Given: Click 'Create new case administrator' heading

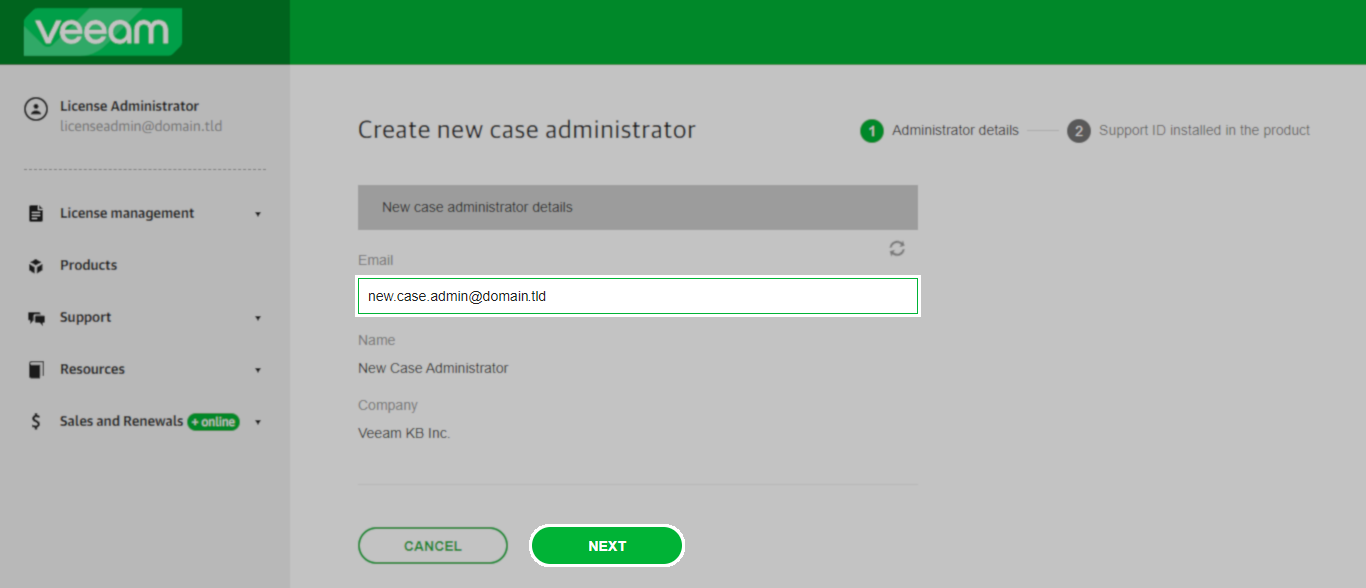Looking at the screenshot, I should pyautogui.click(x=527, y=129).
